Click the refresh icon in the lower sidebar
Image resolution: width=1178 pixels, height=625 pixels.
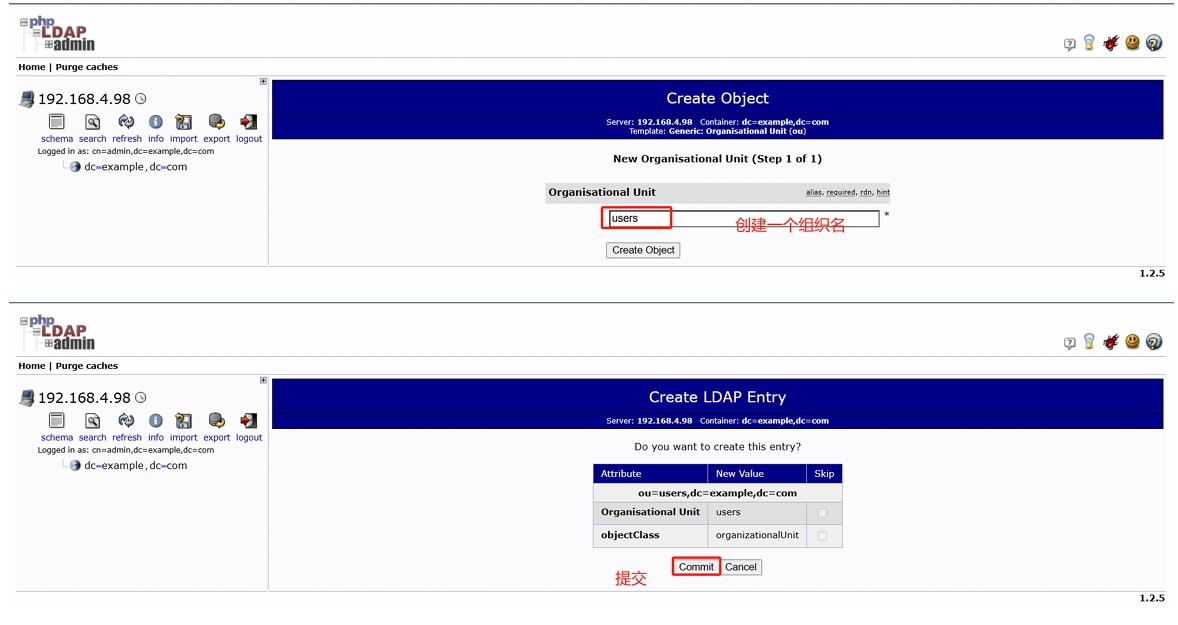click(126, 421)
